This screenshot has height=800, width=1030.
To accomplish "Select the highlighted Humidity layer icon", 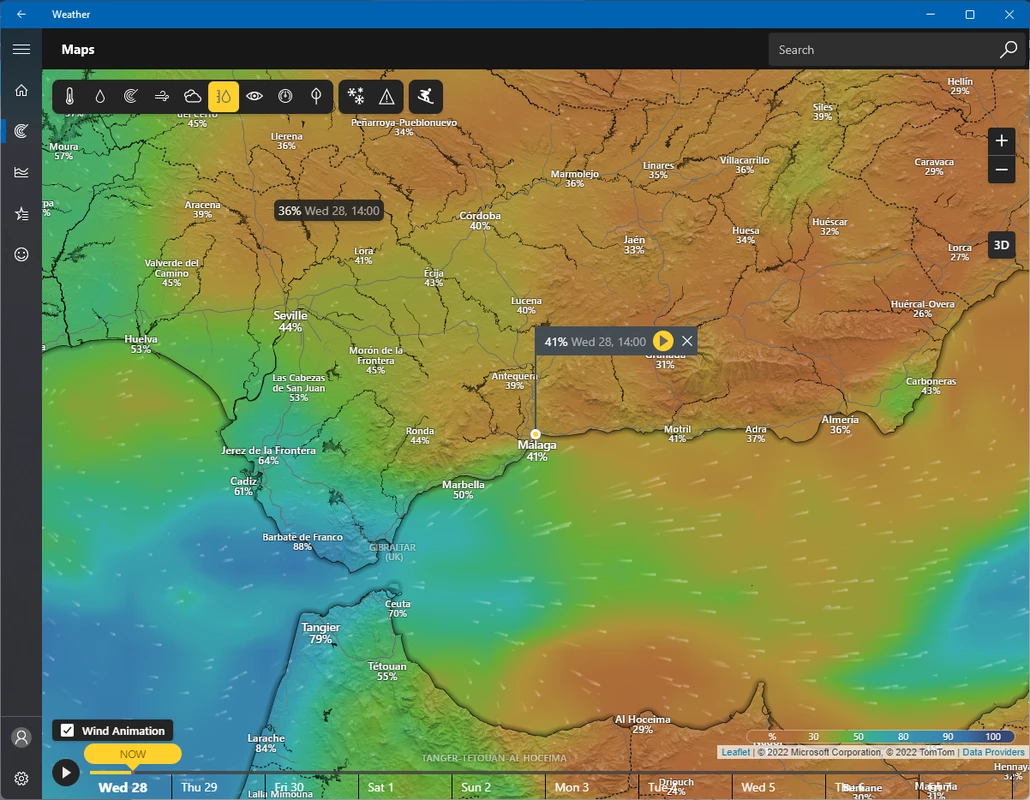I will coord(223,97).
